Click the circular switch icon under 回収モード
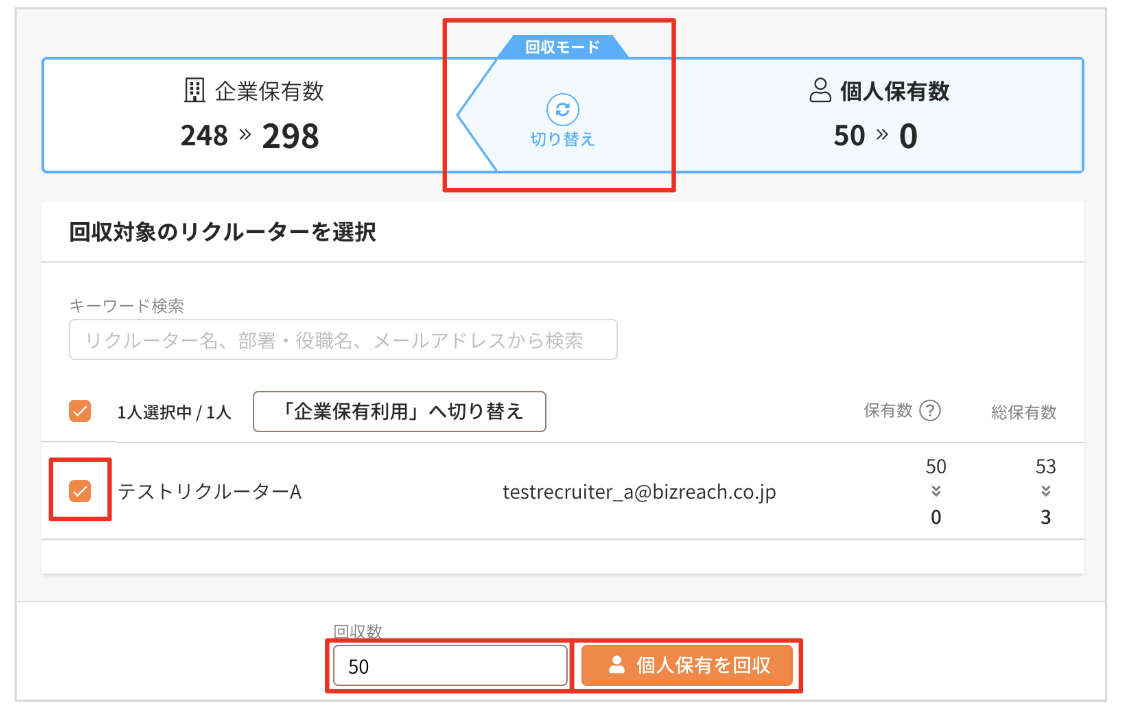The image size is (1122, 716). 562,110
